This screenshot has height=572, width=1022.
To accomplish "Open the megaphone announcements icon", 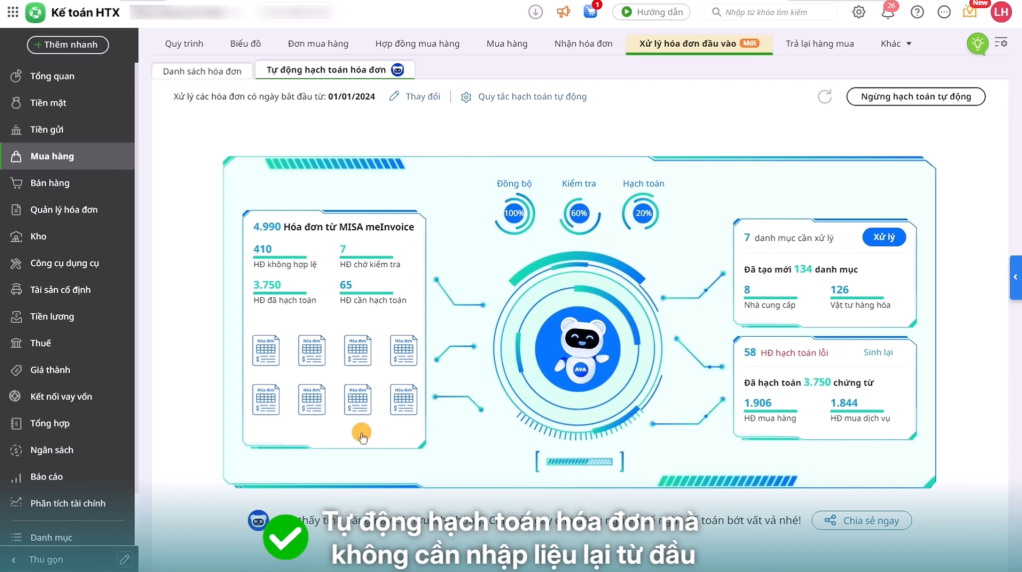I will tap(563, 12).
